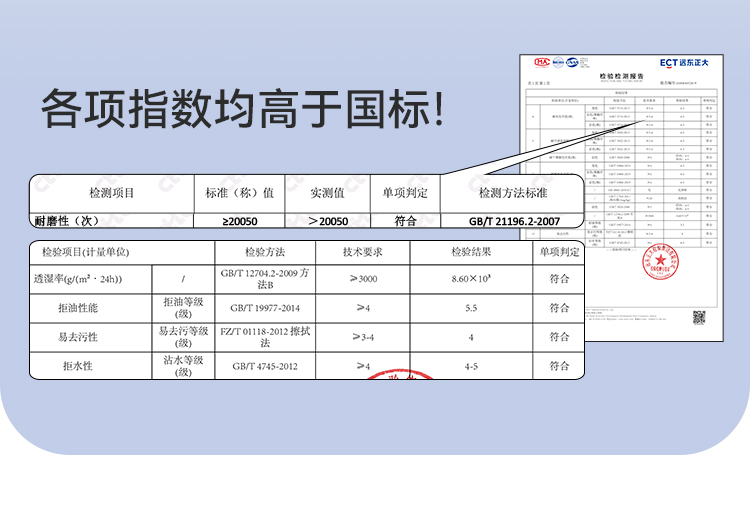Click the QR code on the report
750x530 pixels.
[699, 317]
